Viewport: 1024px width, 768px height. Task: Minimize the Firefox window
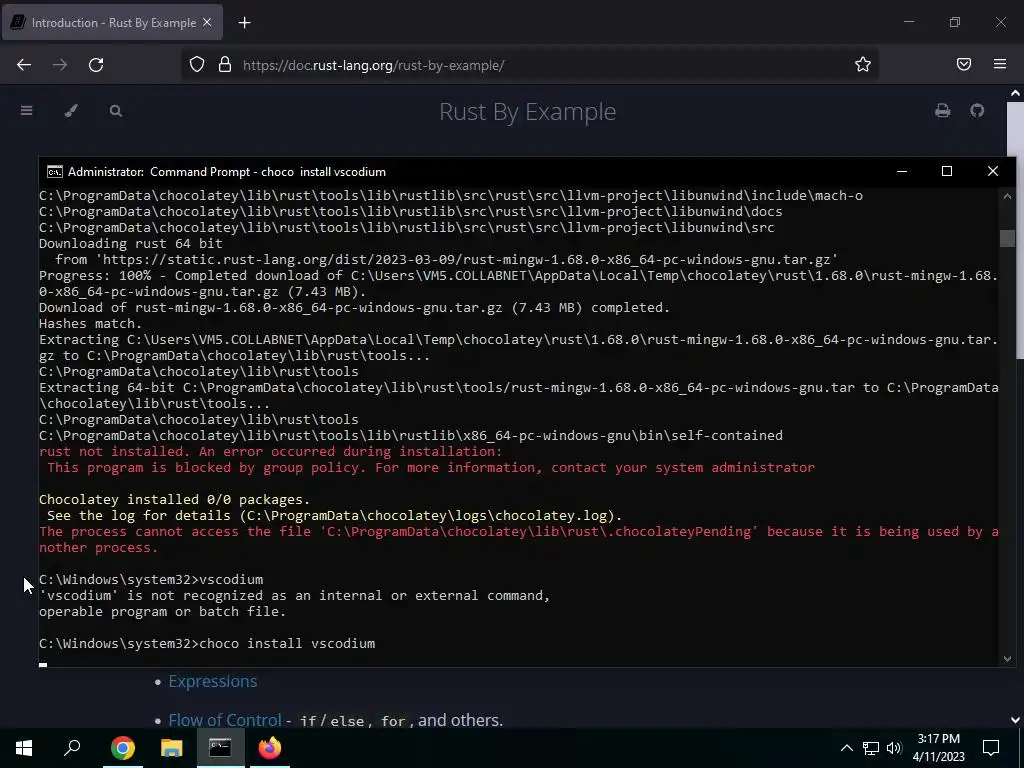pyautogui.click(x=909, y=22)
